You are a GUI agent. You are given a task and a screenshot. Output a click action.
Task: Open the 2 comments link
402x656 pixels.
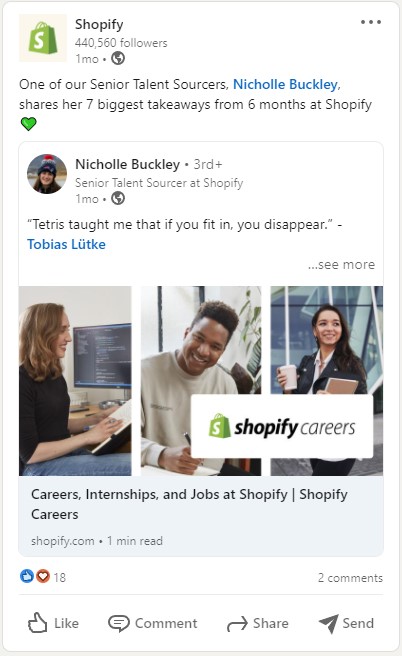pyautogui.click(x=350, y=578)
